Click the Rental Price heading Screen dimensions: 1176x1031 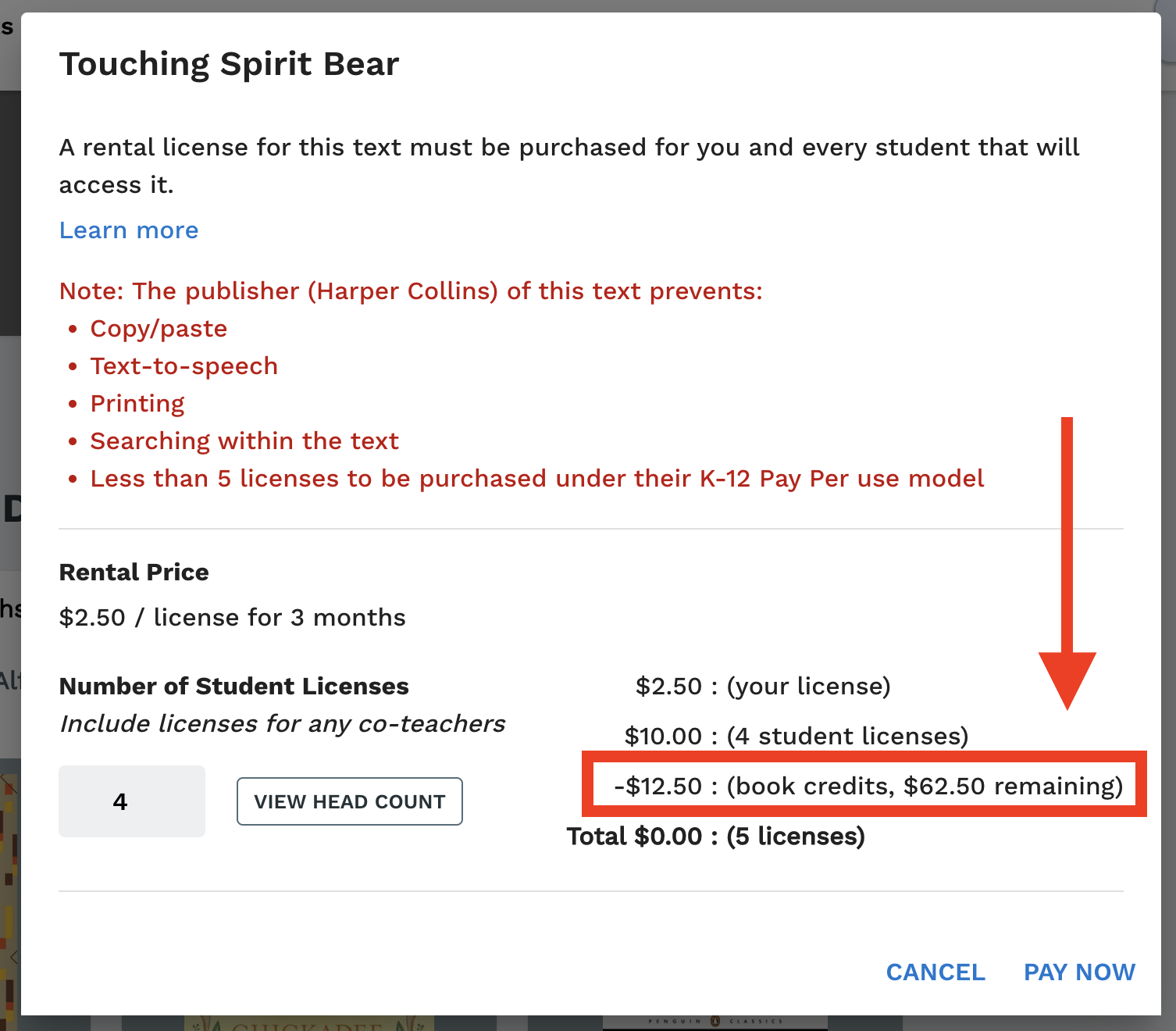tap(134, 573)
